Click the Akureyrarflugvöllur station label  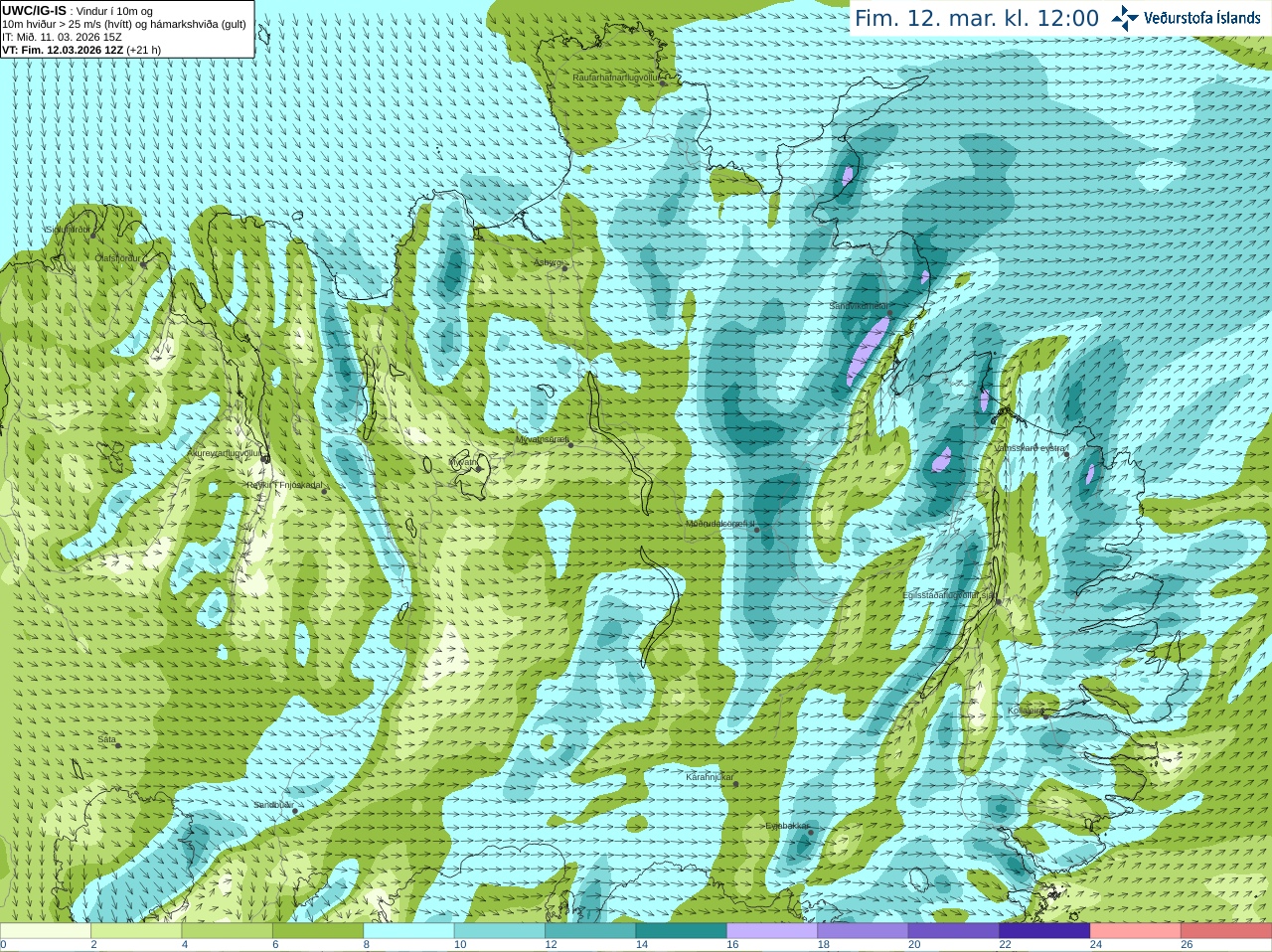click(225, 452)
